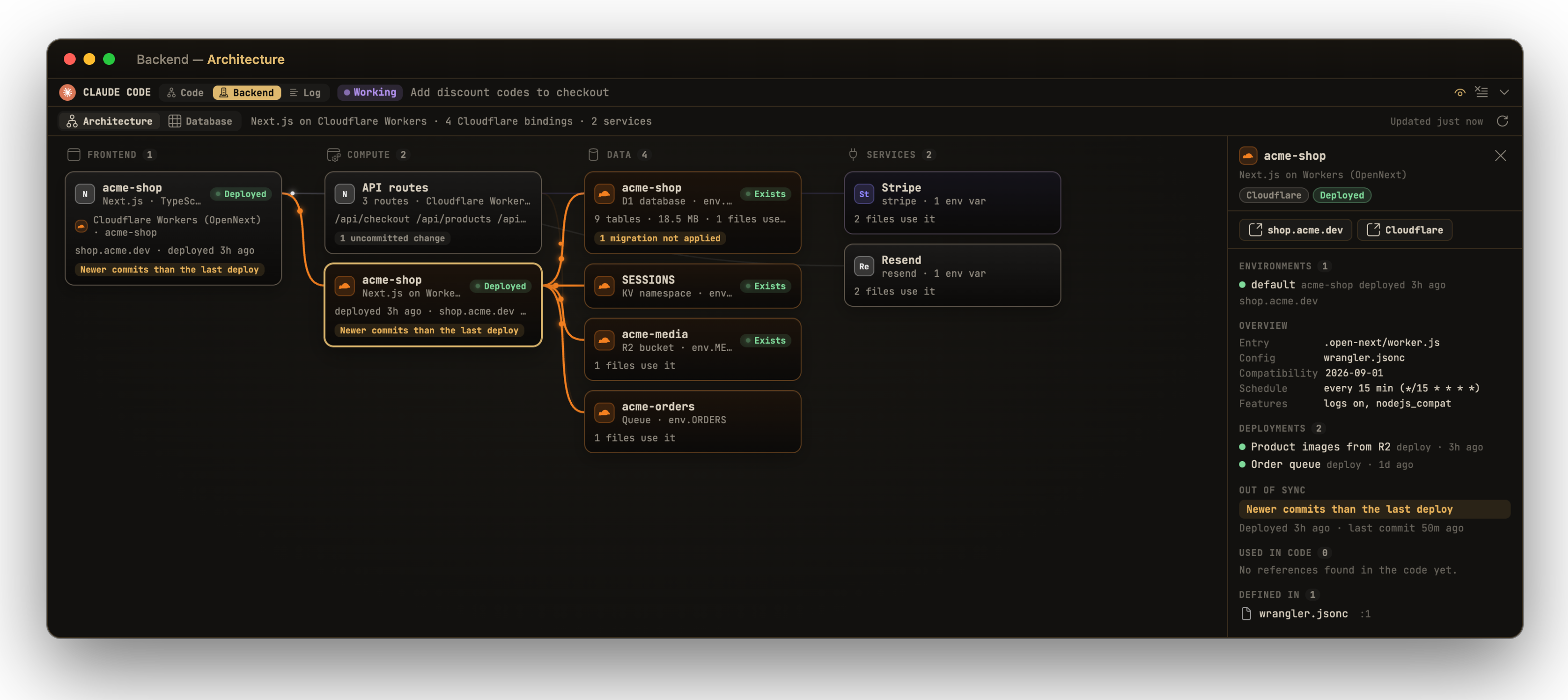
Task: Click frontend card's Newer commits warning label
Action: [169, 269]
